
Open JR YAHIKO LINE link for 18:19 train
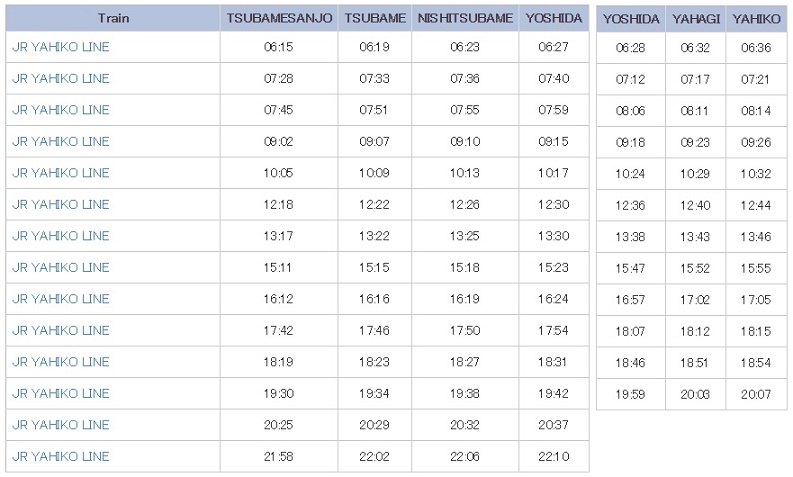point(60,362)
